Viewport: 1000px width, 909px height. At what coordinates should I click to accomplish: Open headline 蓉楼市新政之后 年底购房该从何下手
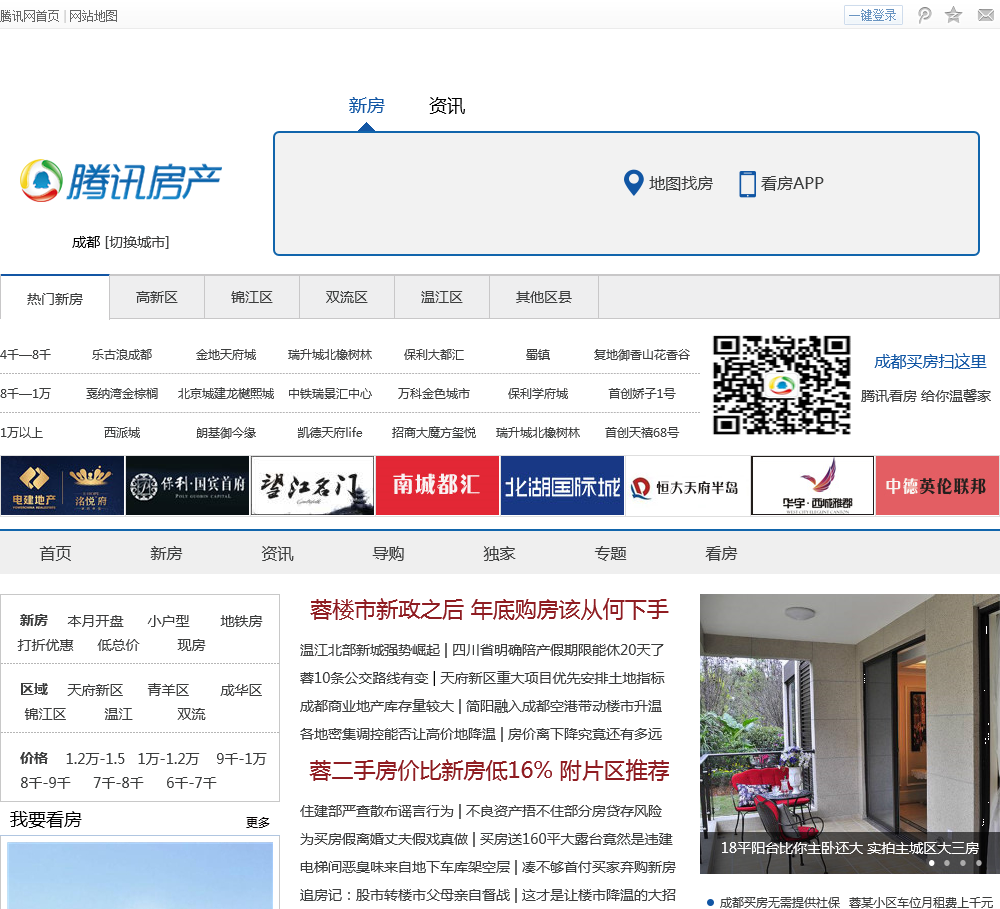point(489,610)
